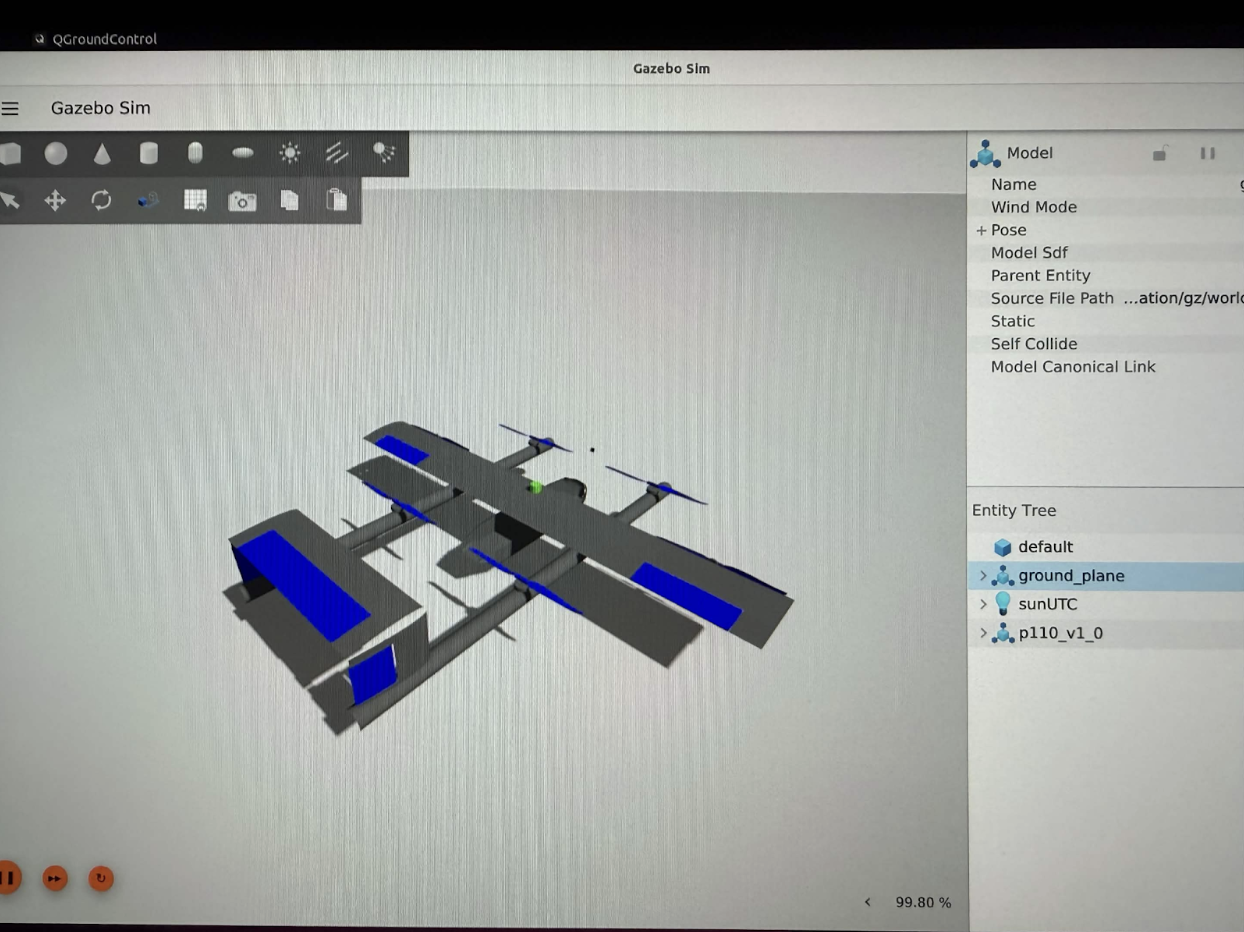Open the Gazebo Sim hamburger menu

point(10,108)
